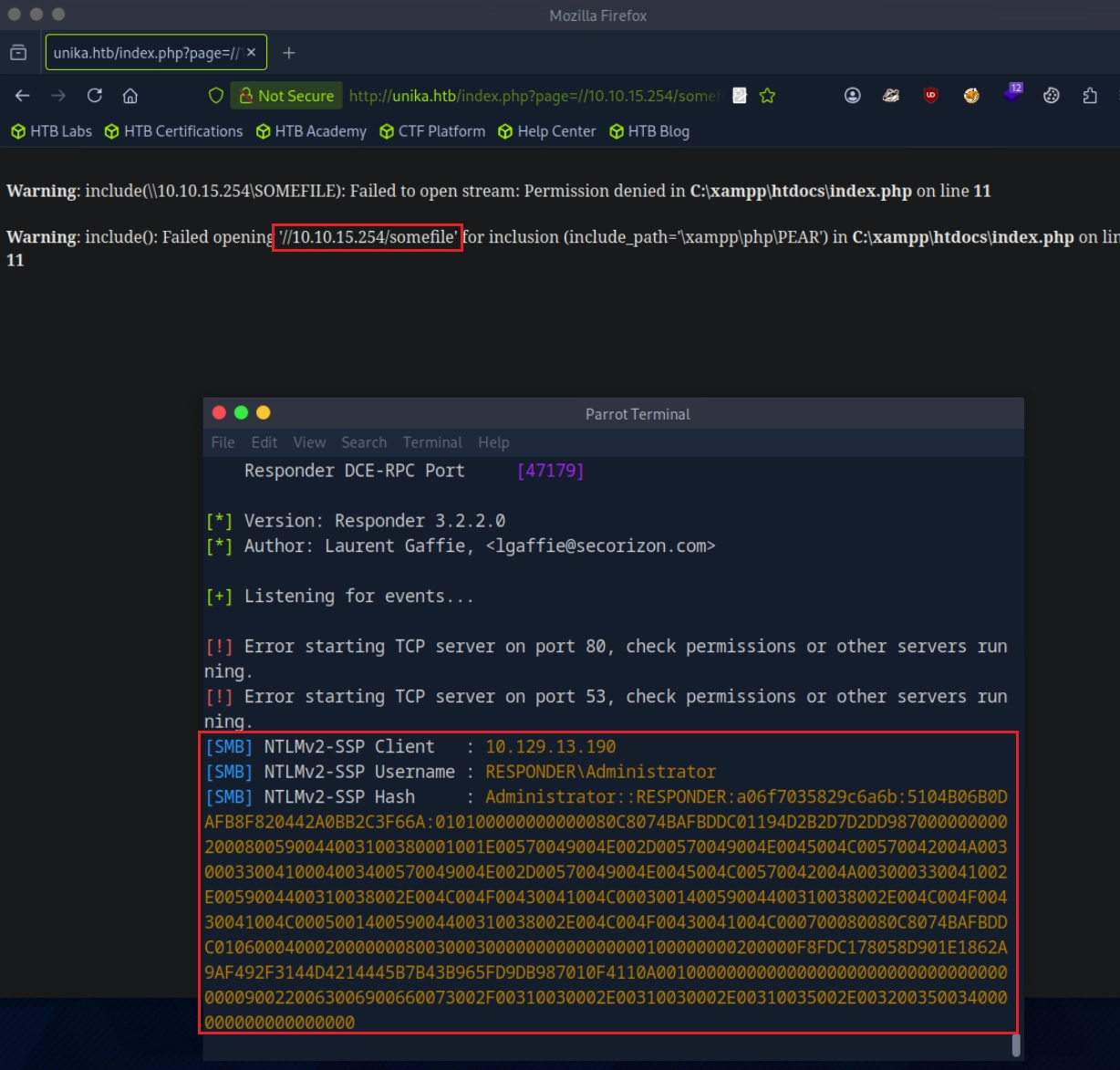The image size is (1120, 1070).
Task: Open the HTB Blog bookmark
Action: tap(649, 131)
